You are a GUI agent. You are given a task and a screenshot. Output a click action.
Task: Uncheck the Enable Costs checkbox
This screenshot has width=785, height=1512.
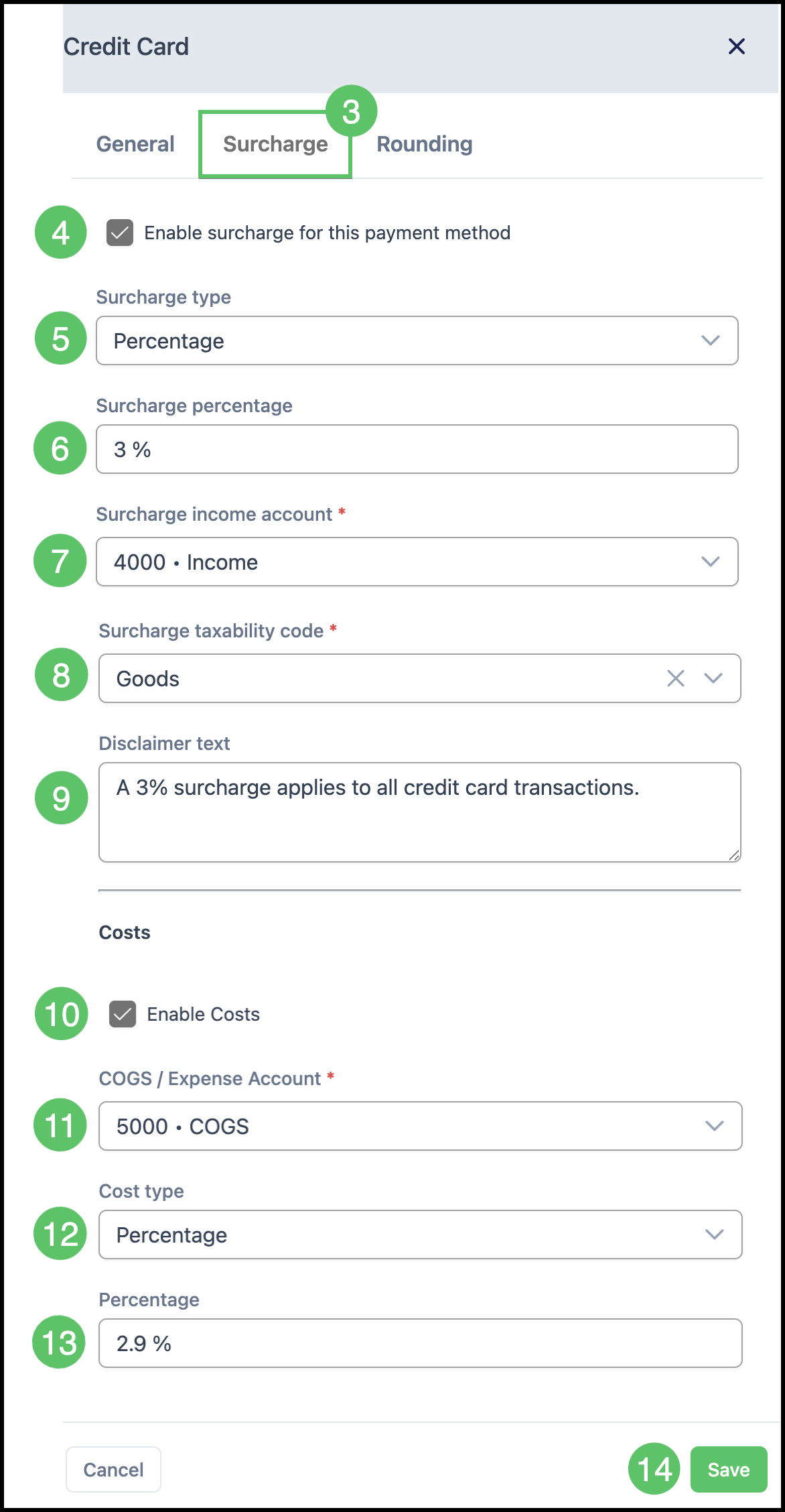[123, 1014]
